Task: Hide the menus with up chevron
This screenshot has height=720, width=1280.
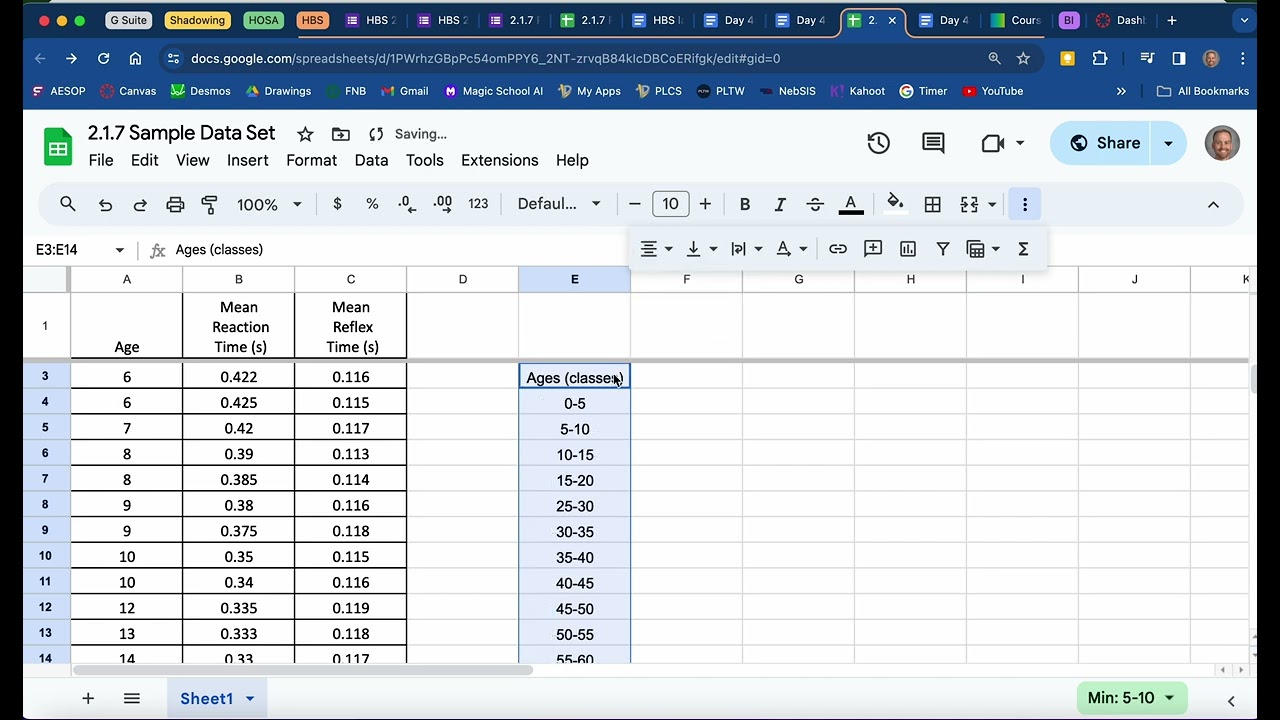Action: point(1213,204)
